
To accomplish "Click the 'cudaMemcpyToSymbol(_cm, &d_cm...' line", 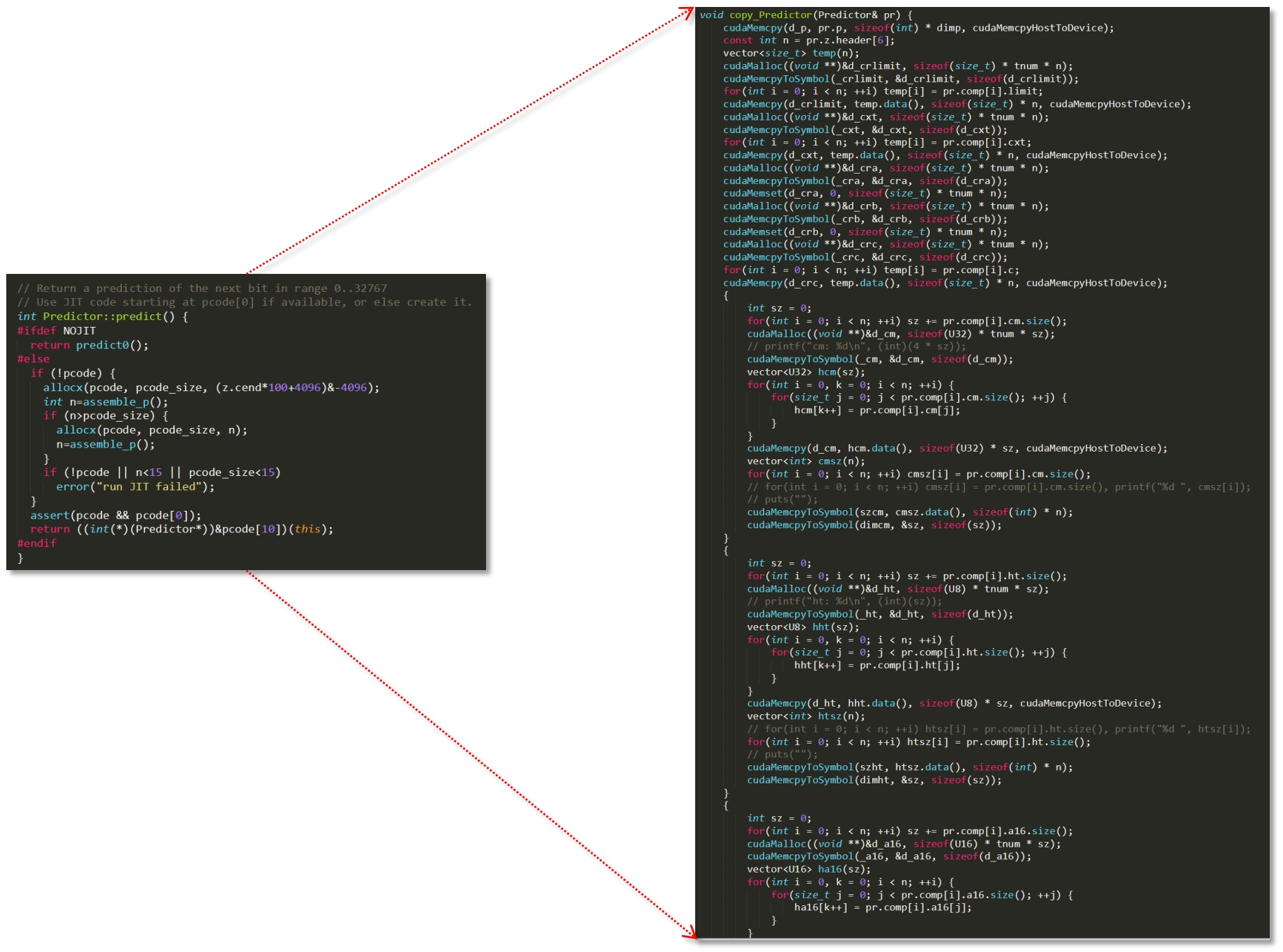I will tap(880, 360).
